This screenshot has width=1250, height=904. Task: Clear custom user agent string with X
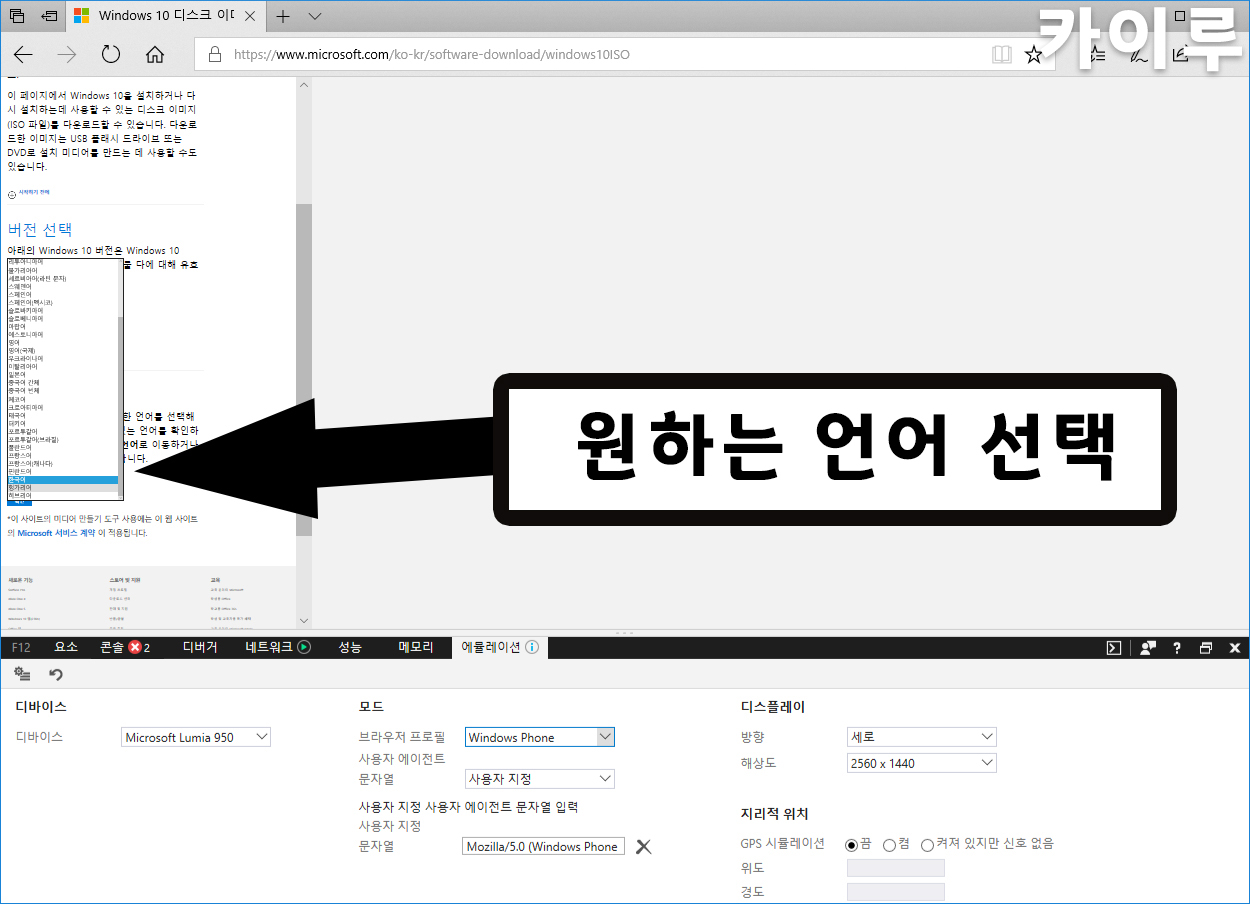(644, 847)
